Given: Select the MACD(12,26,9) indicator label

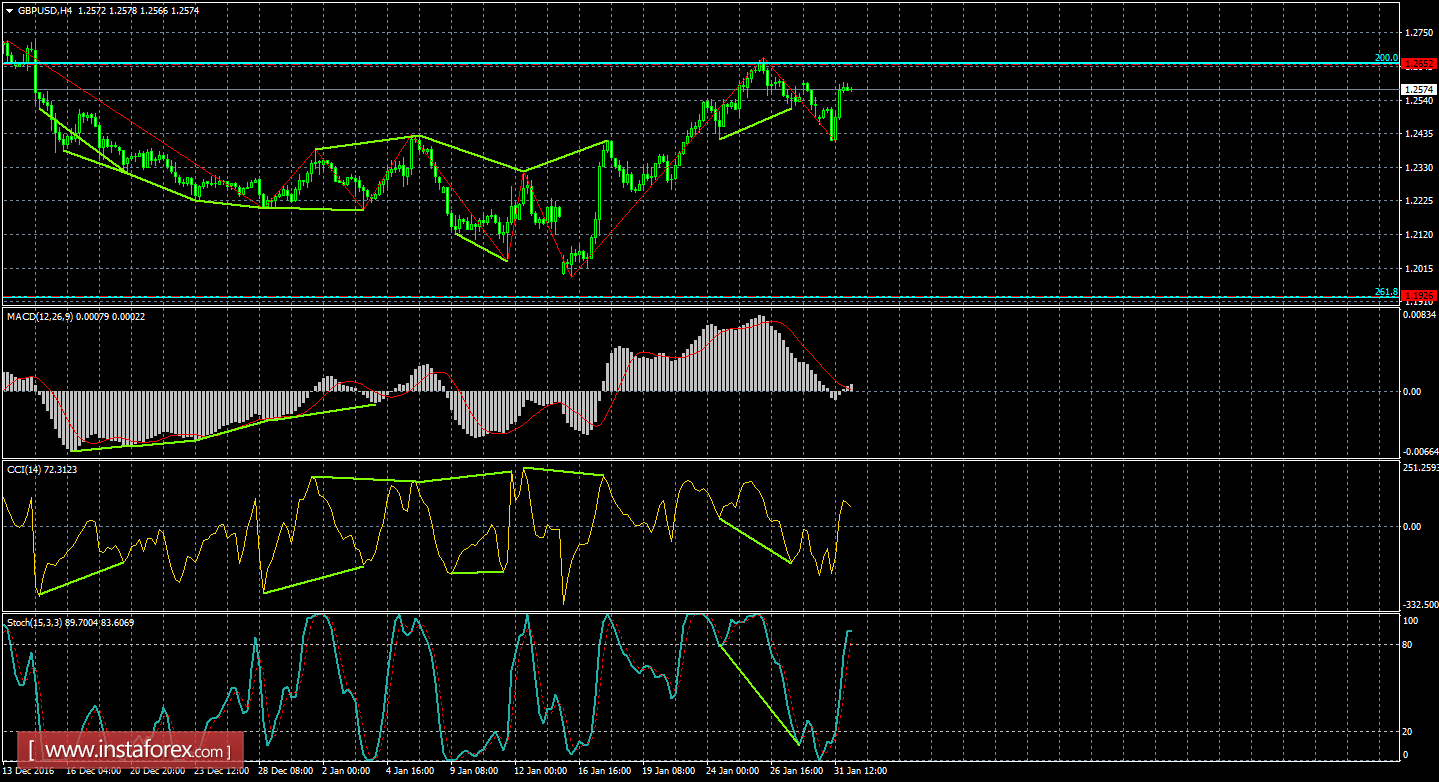Looking at the screenshot, I should (x=36, y=317).
